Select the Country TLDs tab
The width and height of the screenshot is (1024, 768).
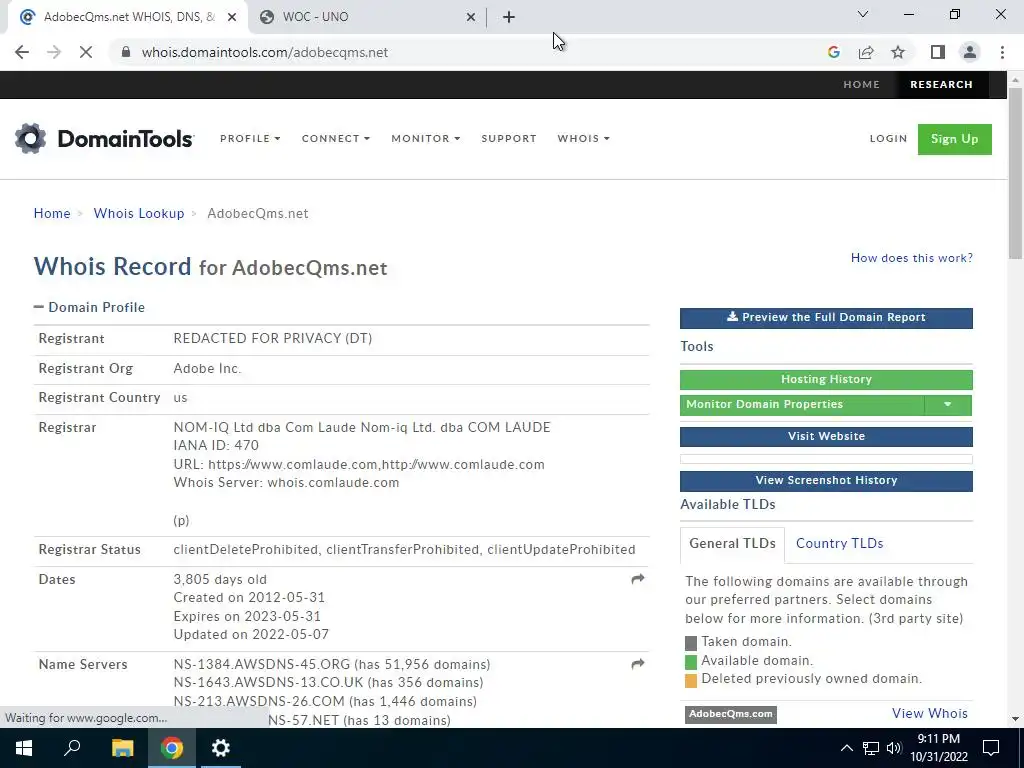(x=839, y=543)
